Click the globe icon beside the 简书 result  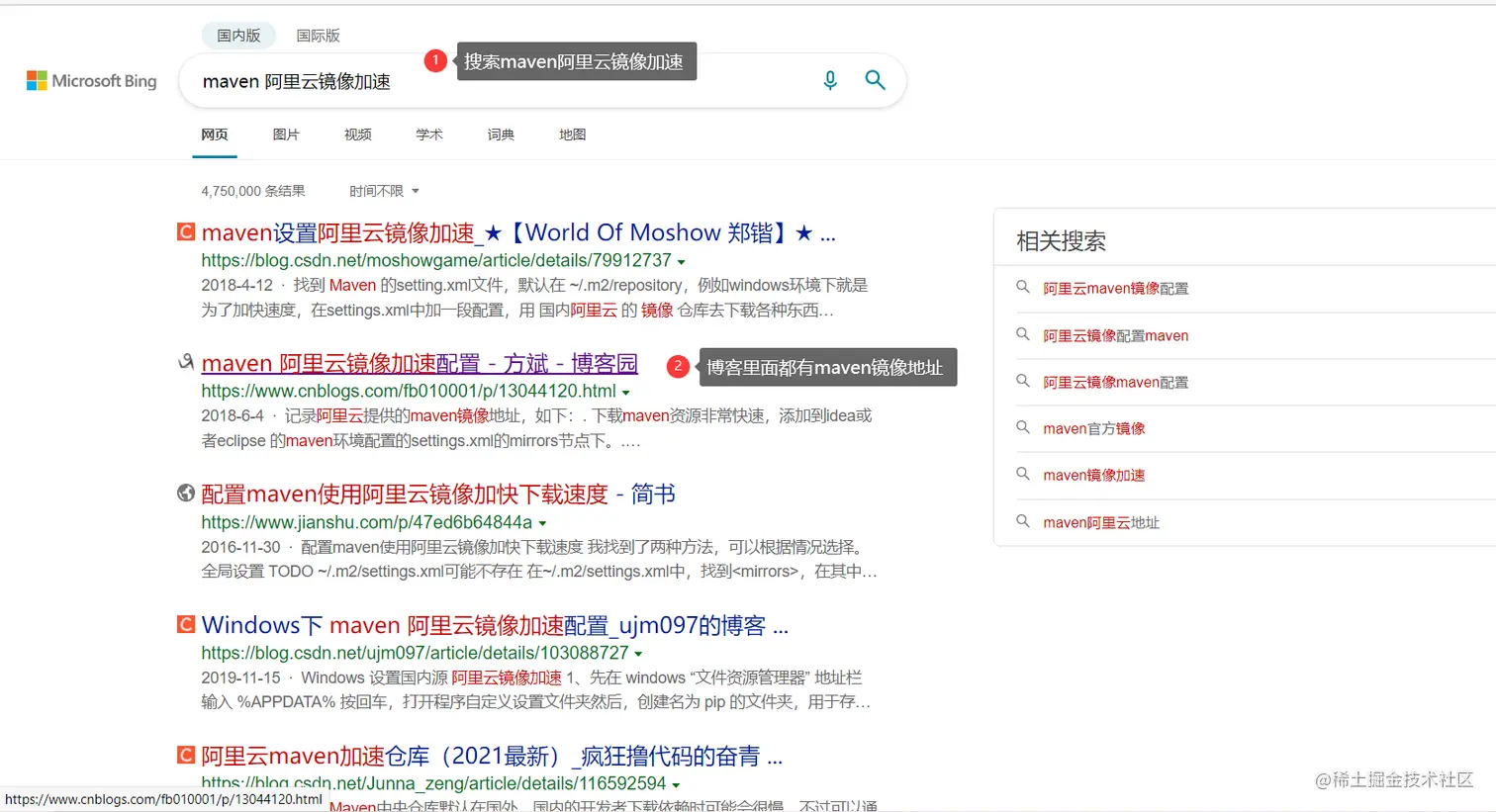pos(185,493)
